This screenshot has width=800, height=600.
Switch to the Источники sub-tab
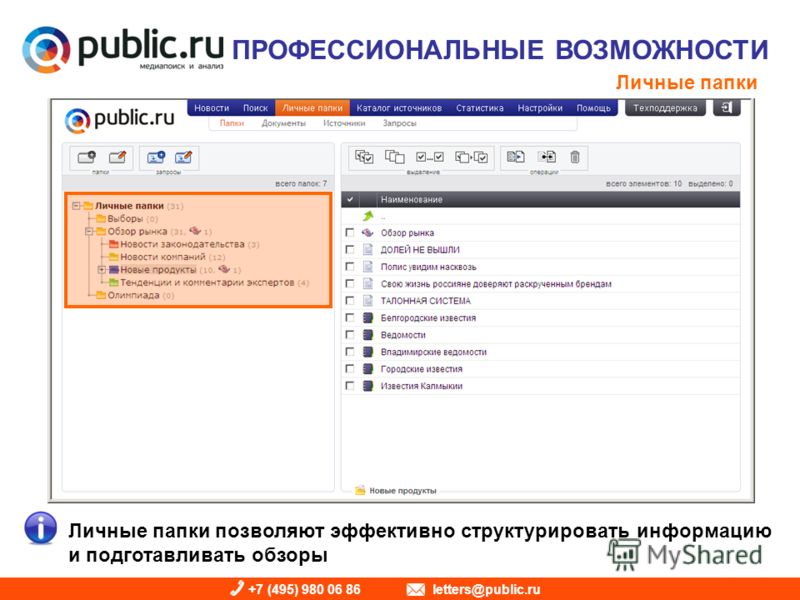pyautogui.click(x=344, y=123)
